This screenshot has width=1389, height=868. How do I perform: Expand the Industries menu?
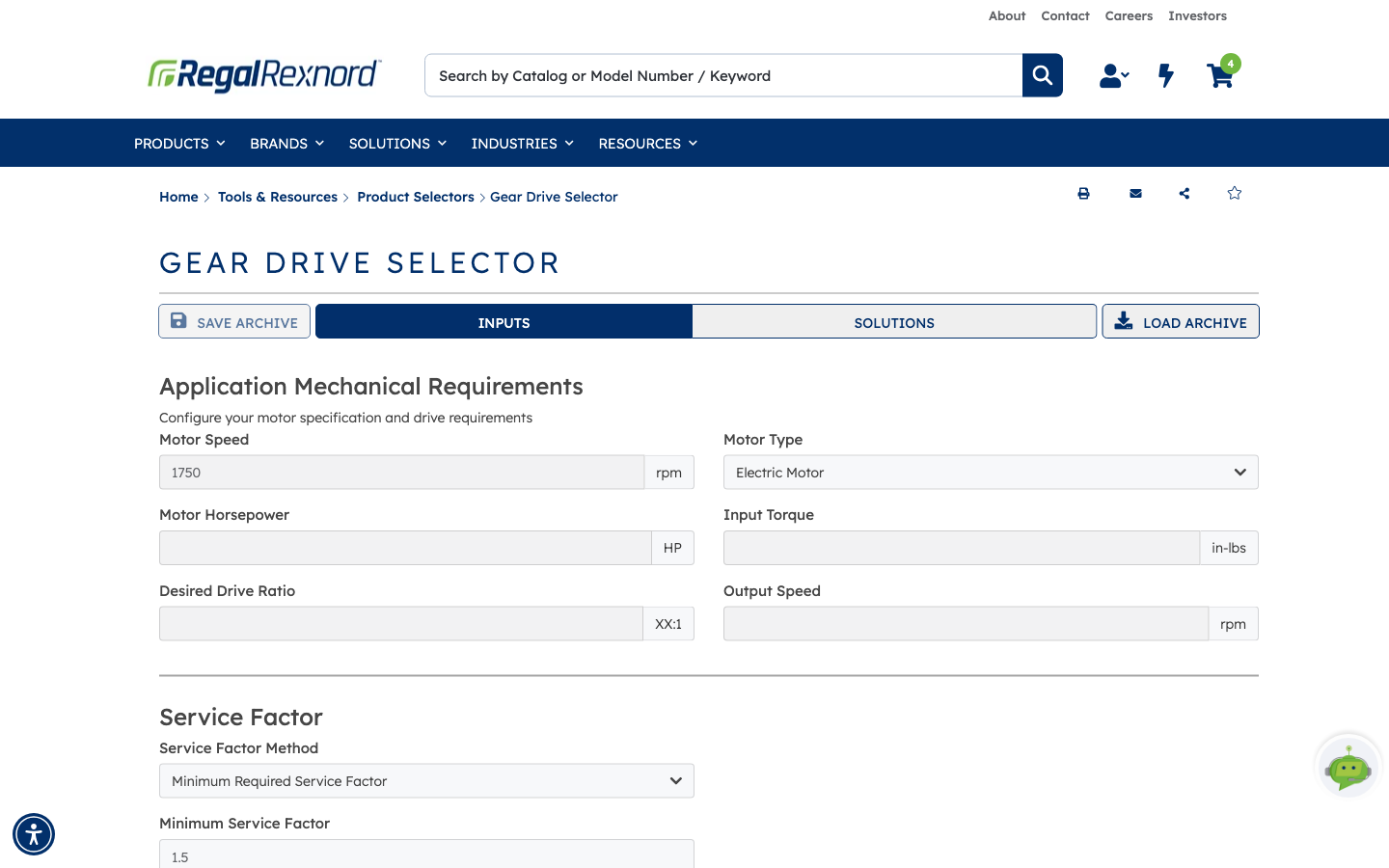(x=522, y=144)
